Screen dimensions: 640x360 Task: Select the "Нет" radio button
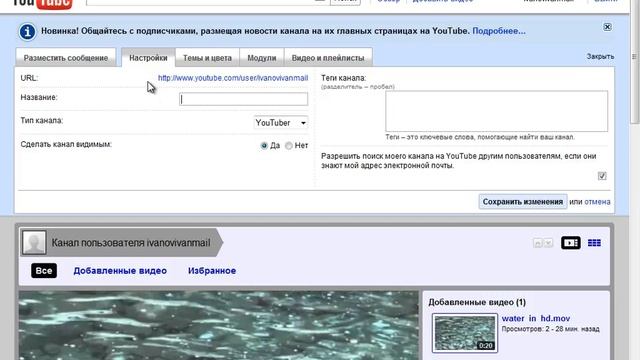289,146
